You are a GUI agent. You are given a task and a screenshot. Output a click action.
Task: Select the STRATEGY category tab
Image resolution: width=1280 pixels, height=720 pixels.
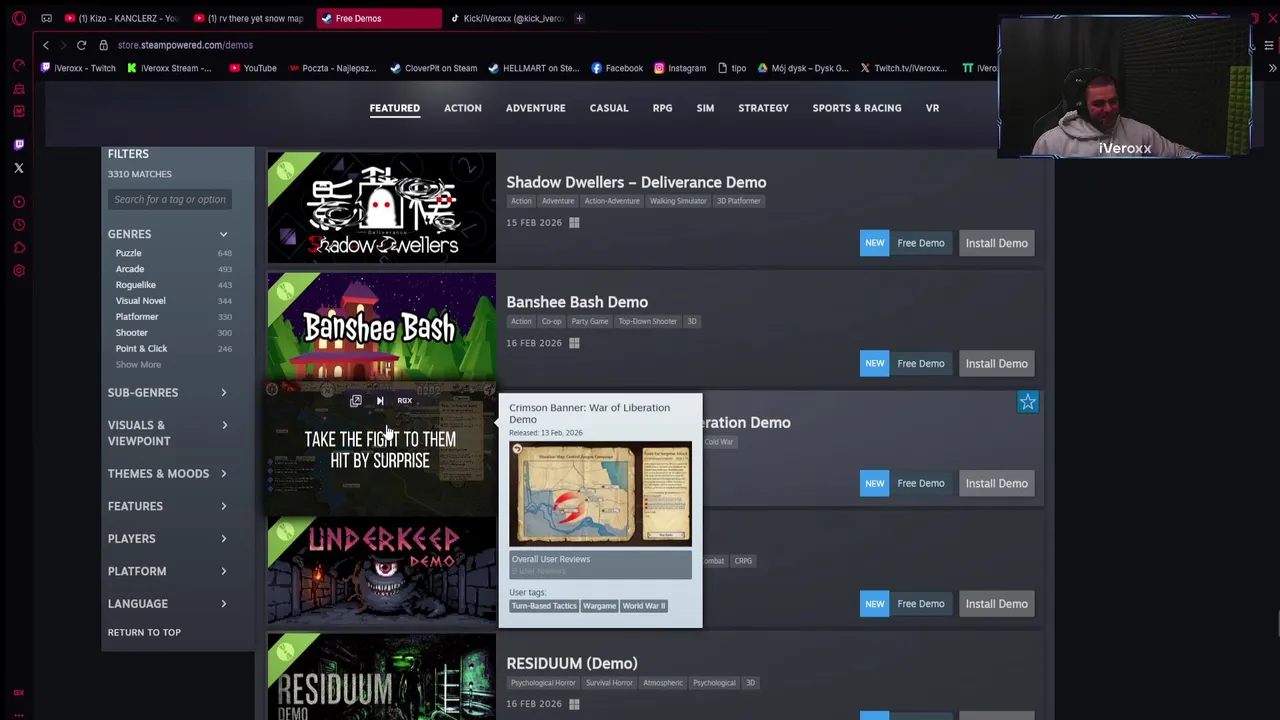pos(763,108)
